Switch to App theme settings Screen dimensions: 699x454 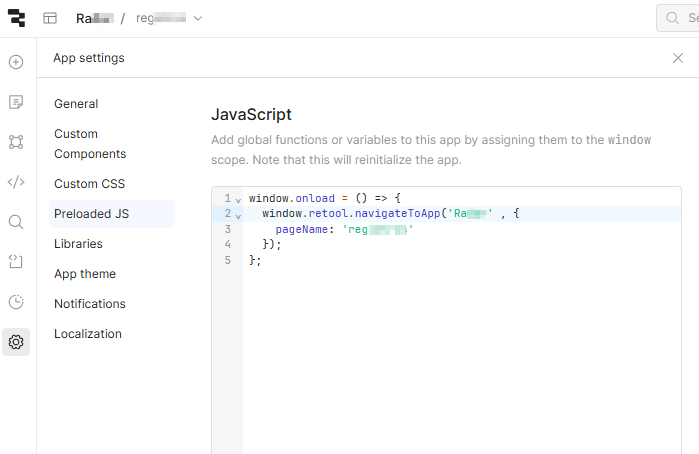pos(85,274)
